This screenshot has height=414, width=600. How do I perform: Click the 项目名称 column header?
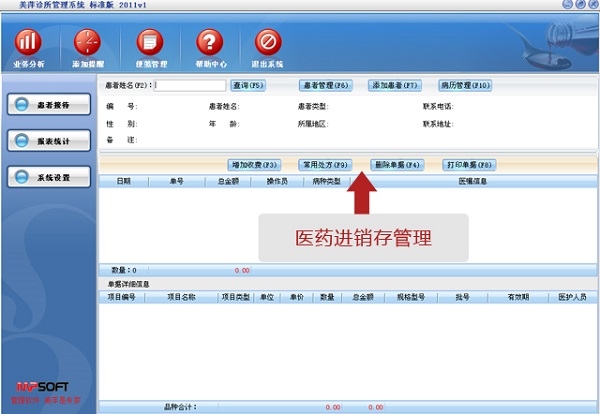(181, 297)
